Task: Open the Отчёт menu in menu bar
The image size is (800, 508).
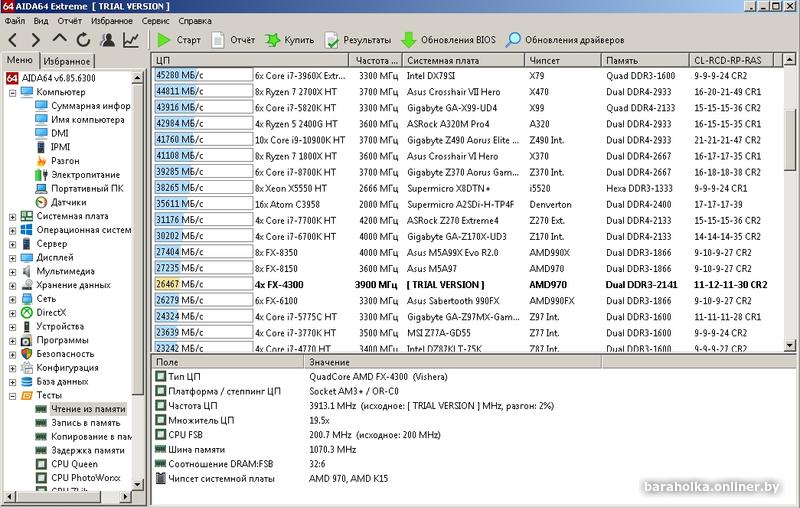Action: [x=69, y=21]
